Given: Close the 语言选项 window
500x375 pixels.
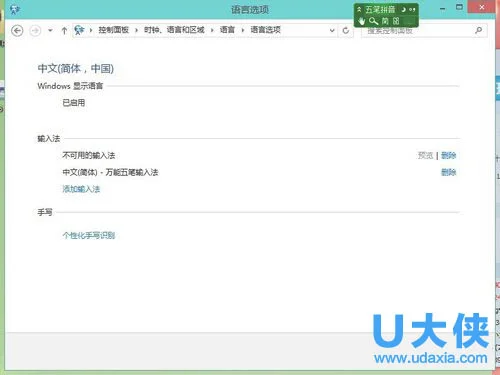Looking at the screenshot, I should coord(481,7).
